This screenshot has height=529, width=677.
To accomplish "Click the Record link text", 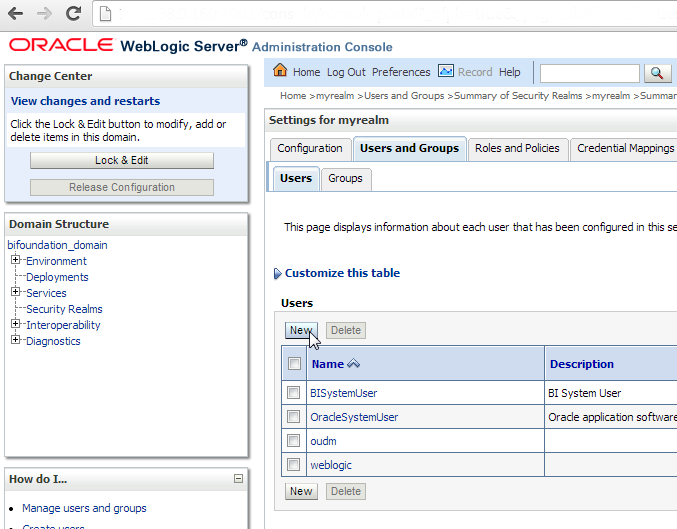I will click(x=475, y=72).
